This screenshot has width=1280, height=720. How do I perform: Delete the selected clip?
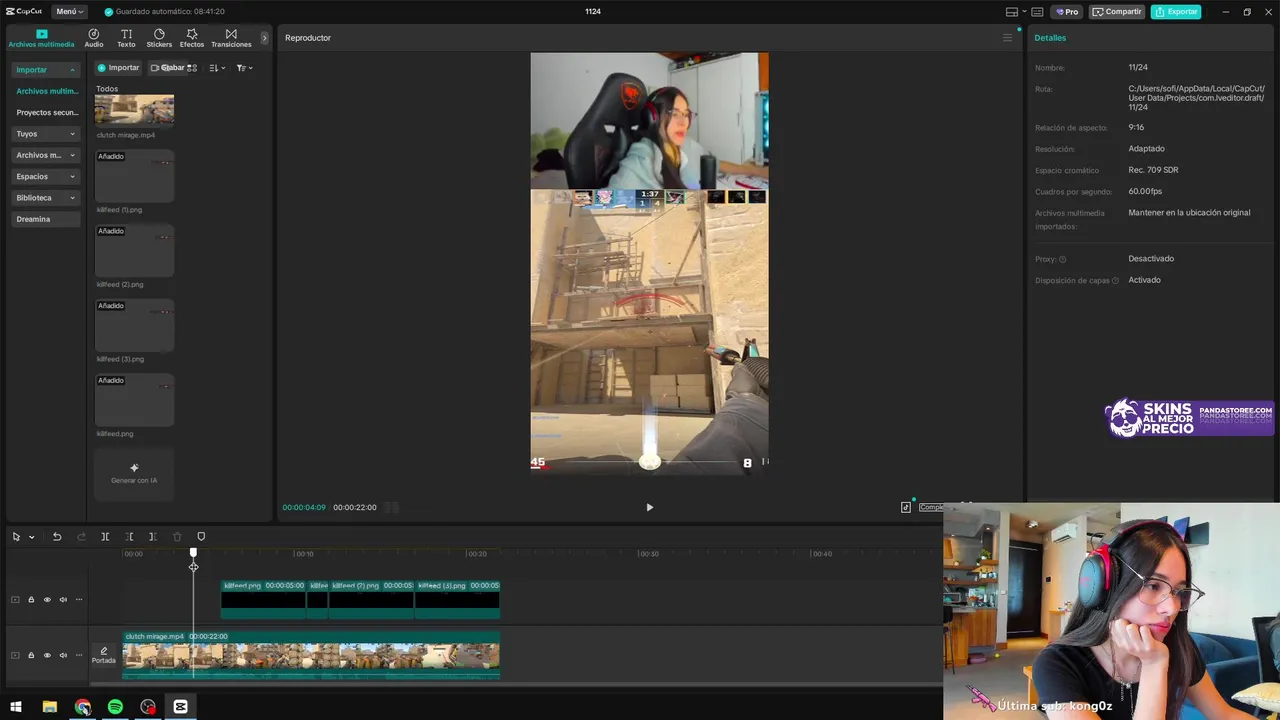177,537
